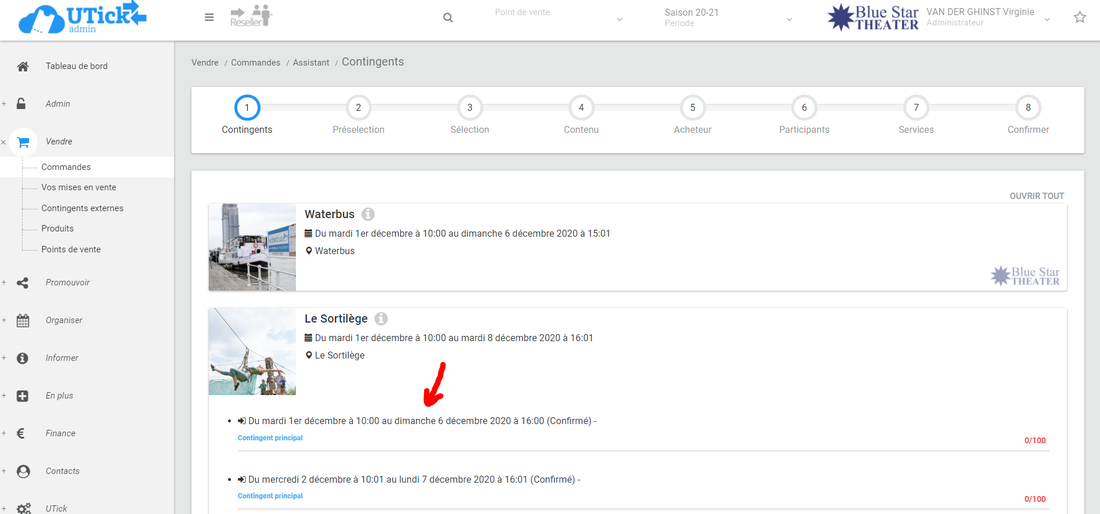The width and height of the screenshot is (1100, 514).
Task: Click the Commandes breadcrumb link
Action: (x=254, y=62)
